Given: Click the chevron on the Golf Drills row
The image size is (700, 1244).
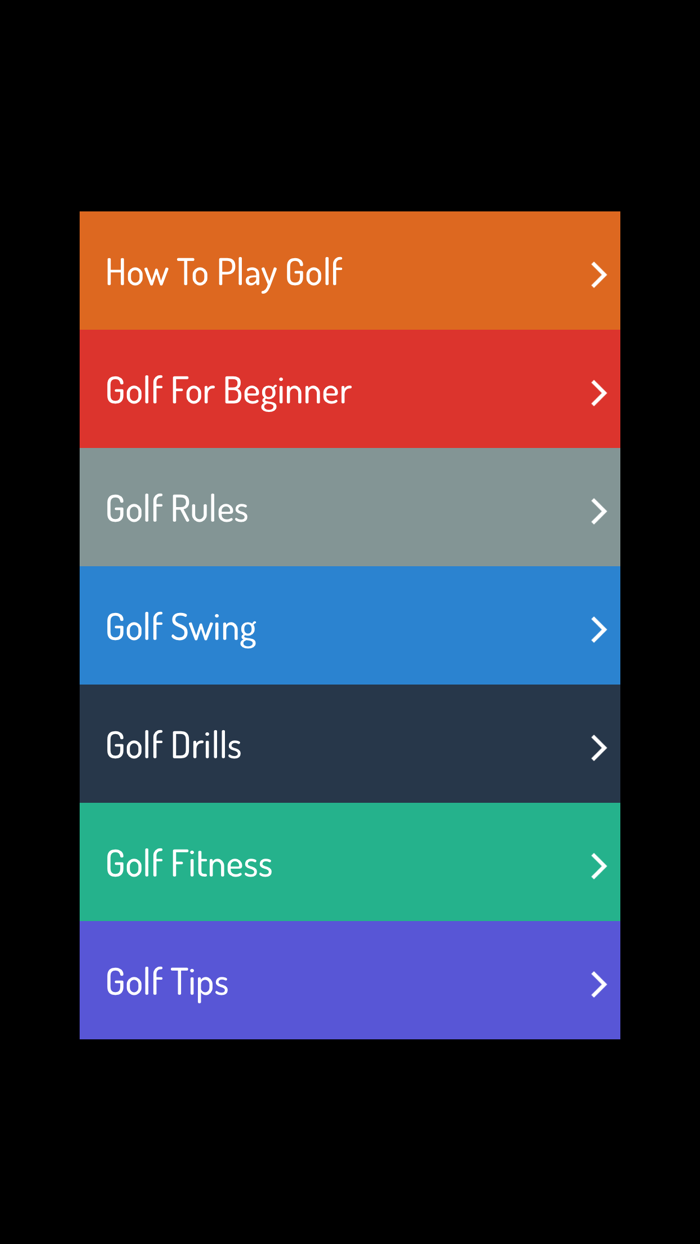Looking at the screenshot, I should pyautogui.click(x=599, y=747).
